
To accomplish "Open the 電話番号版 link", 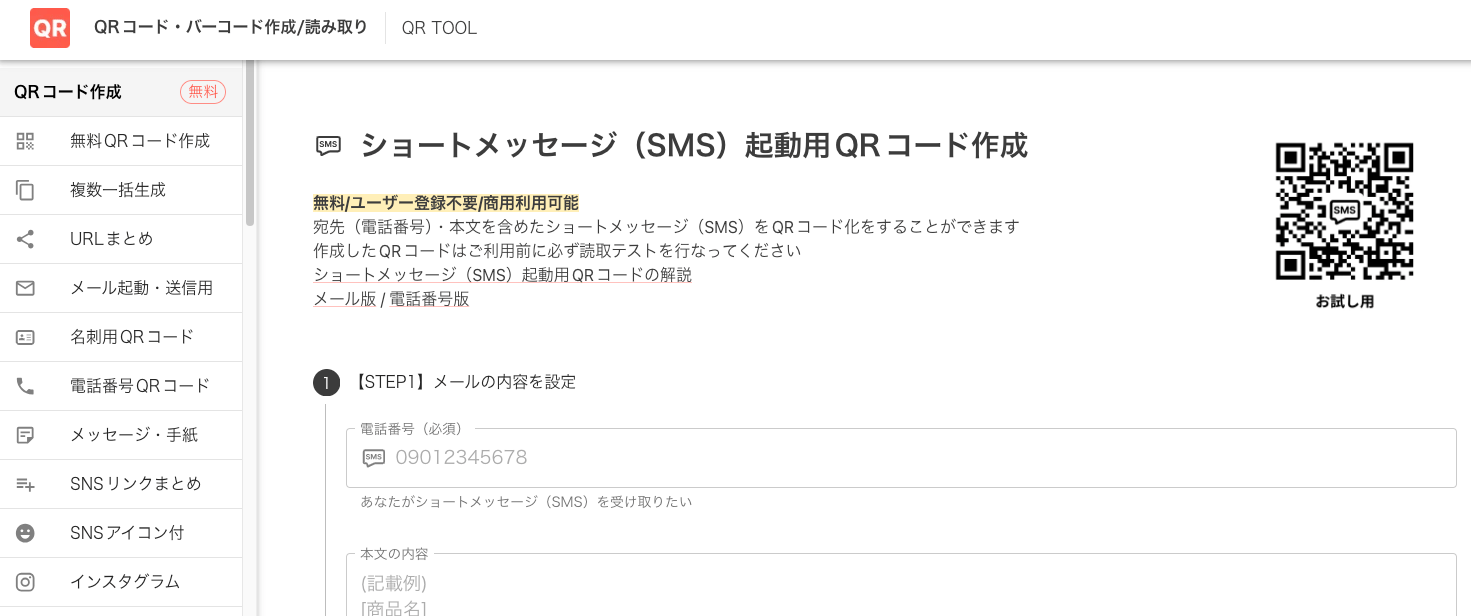I will click(429, 299).
